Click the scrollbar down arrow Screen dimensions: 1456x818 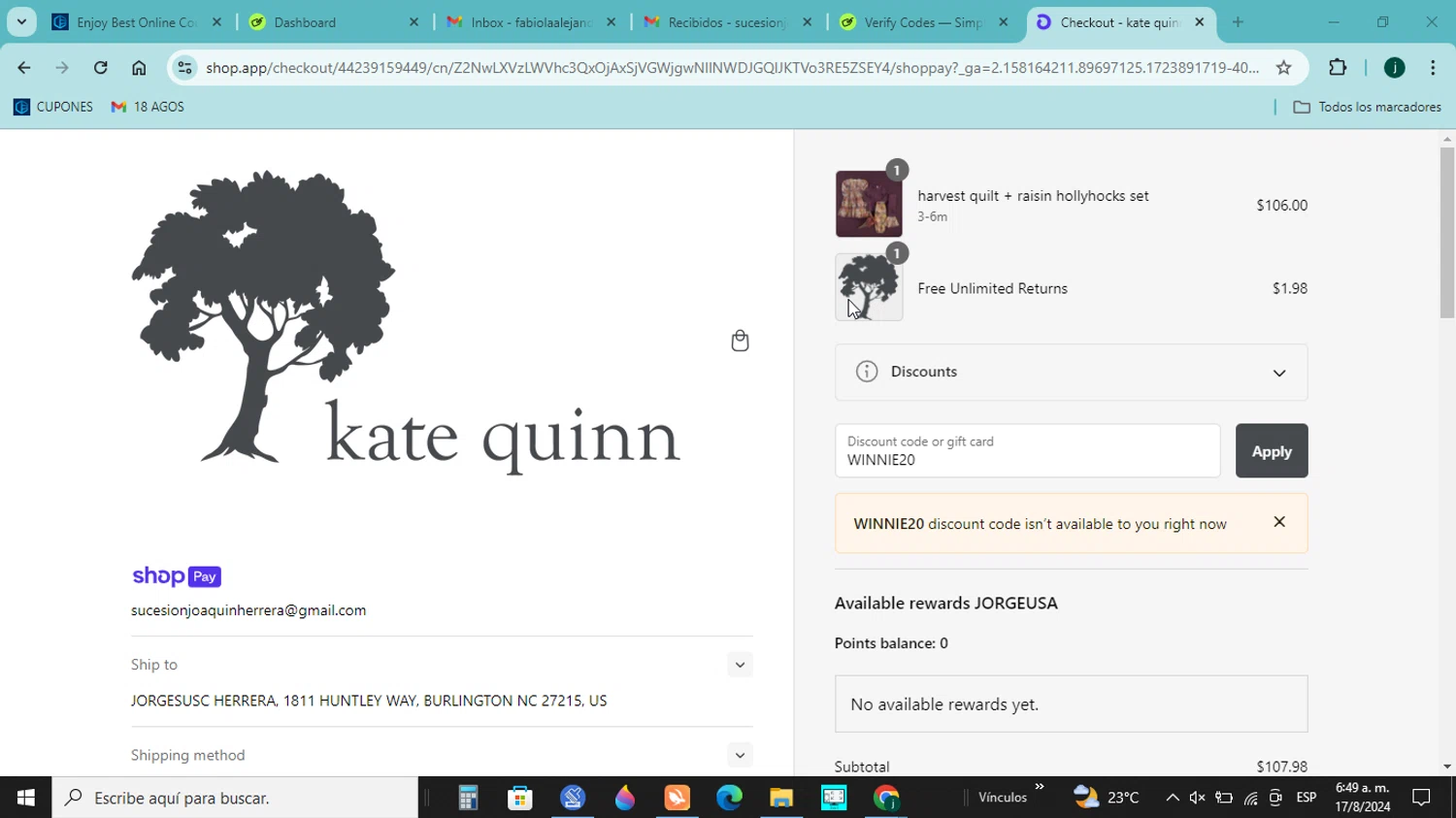1447,767
